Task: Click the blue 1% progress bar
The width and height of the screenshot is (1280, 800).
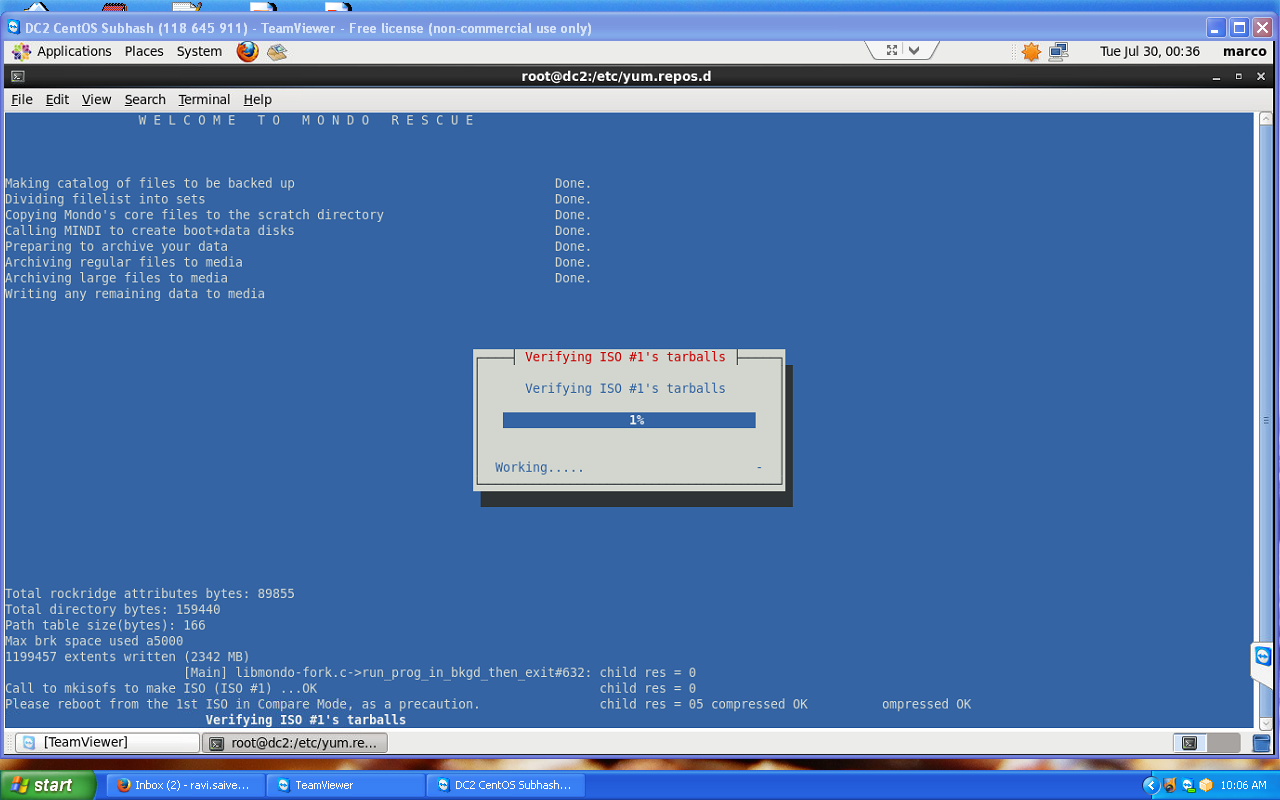Action: pyautogui.click(x=629, y=420)
